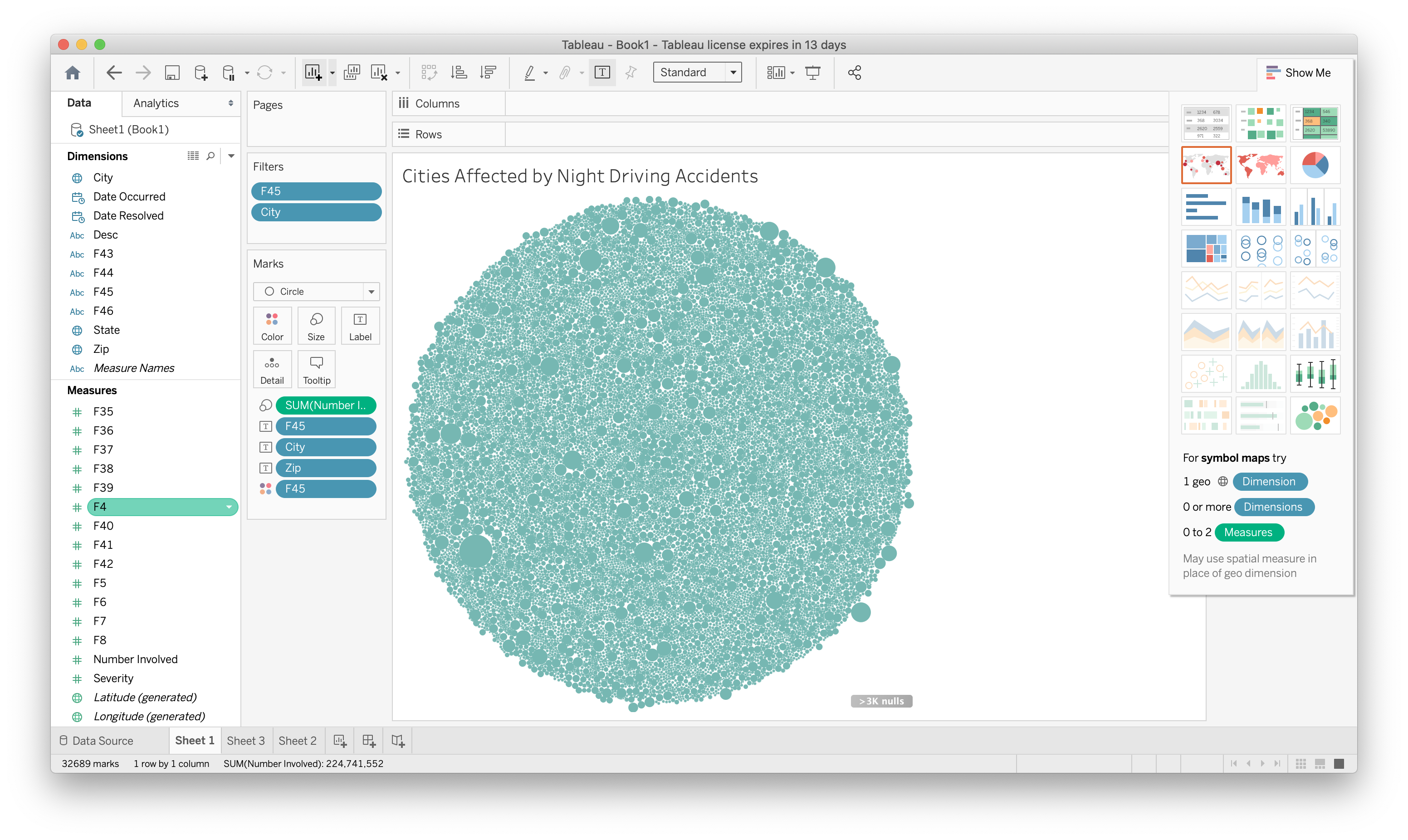Click the Save workbook icon
Viewport: 1408px width, 840px height.
[x=172, y=73]
